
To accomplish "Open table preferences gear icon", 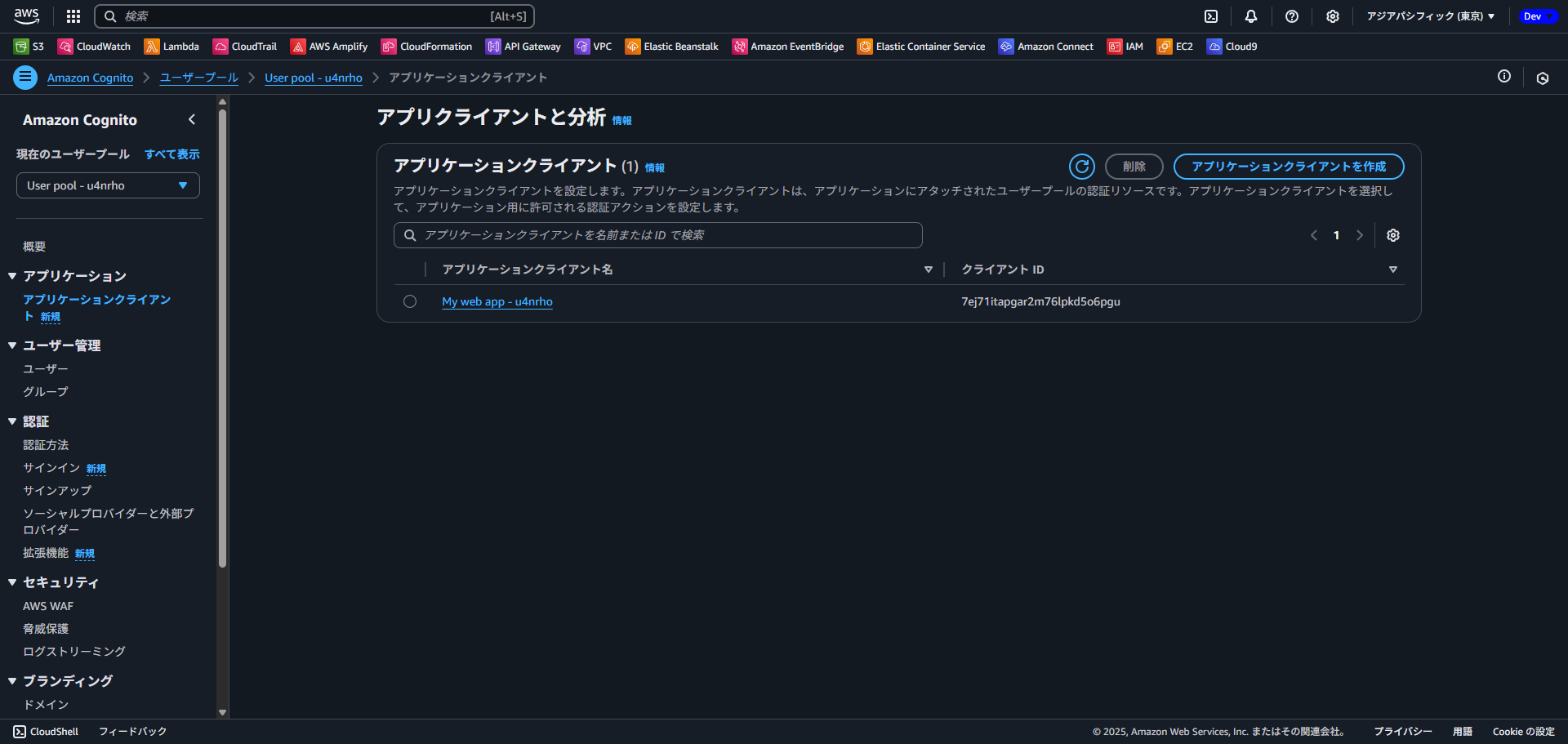I will [1393, 235].
